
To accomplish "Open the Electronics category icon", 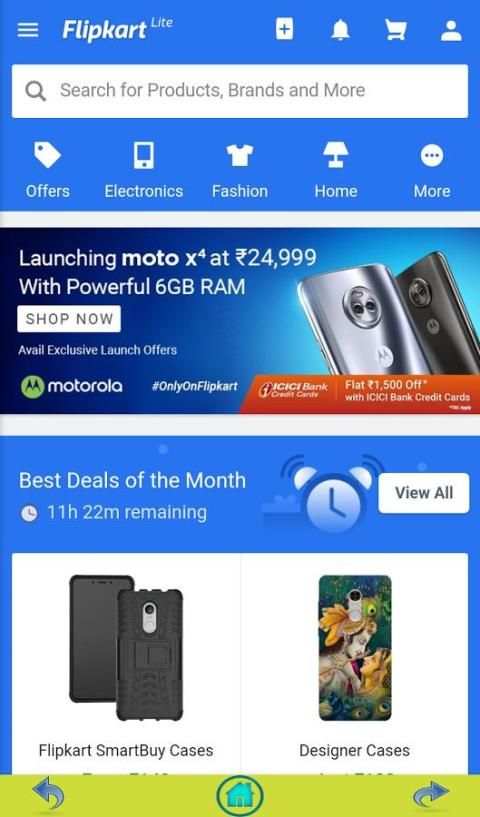I will [x=143, y=156].
